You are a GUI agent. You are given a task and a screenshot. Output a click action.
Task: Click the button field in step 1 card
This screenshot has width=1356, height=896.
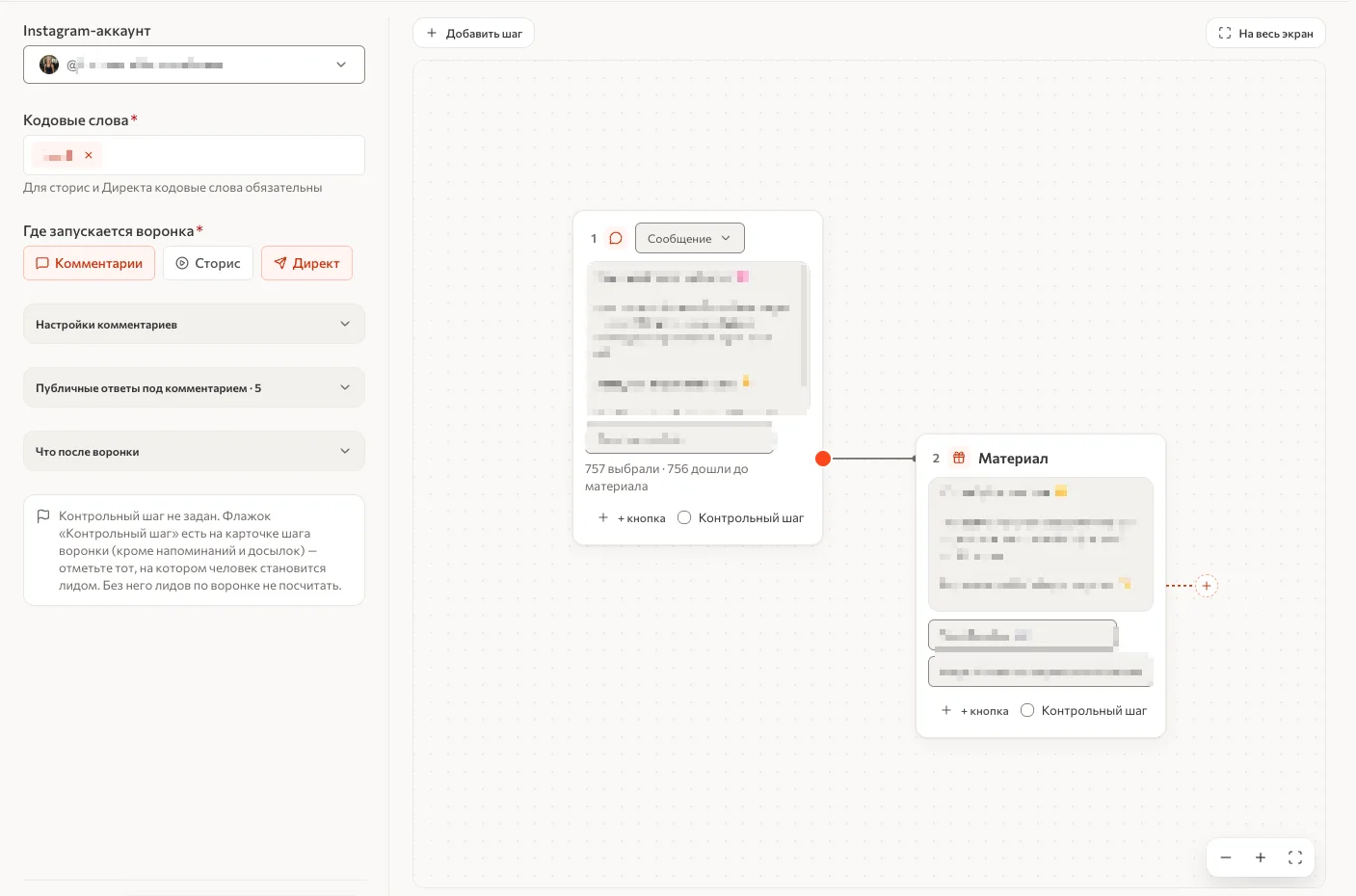(679, 438)
